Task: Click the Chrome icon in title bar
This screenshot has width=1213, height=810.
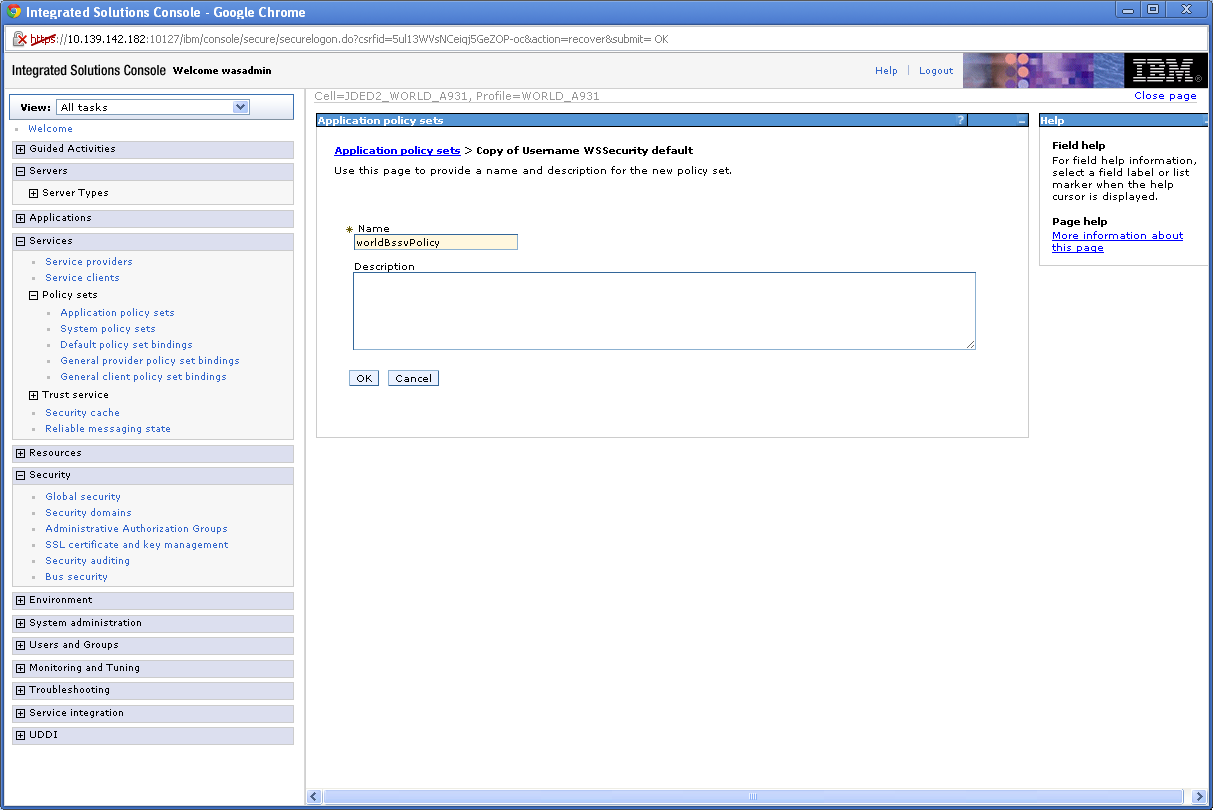Action: [x=14, y=12]
